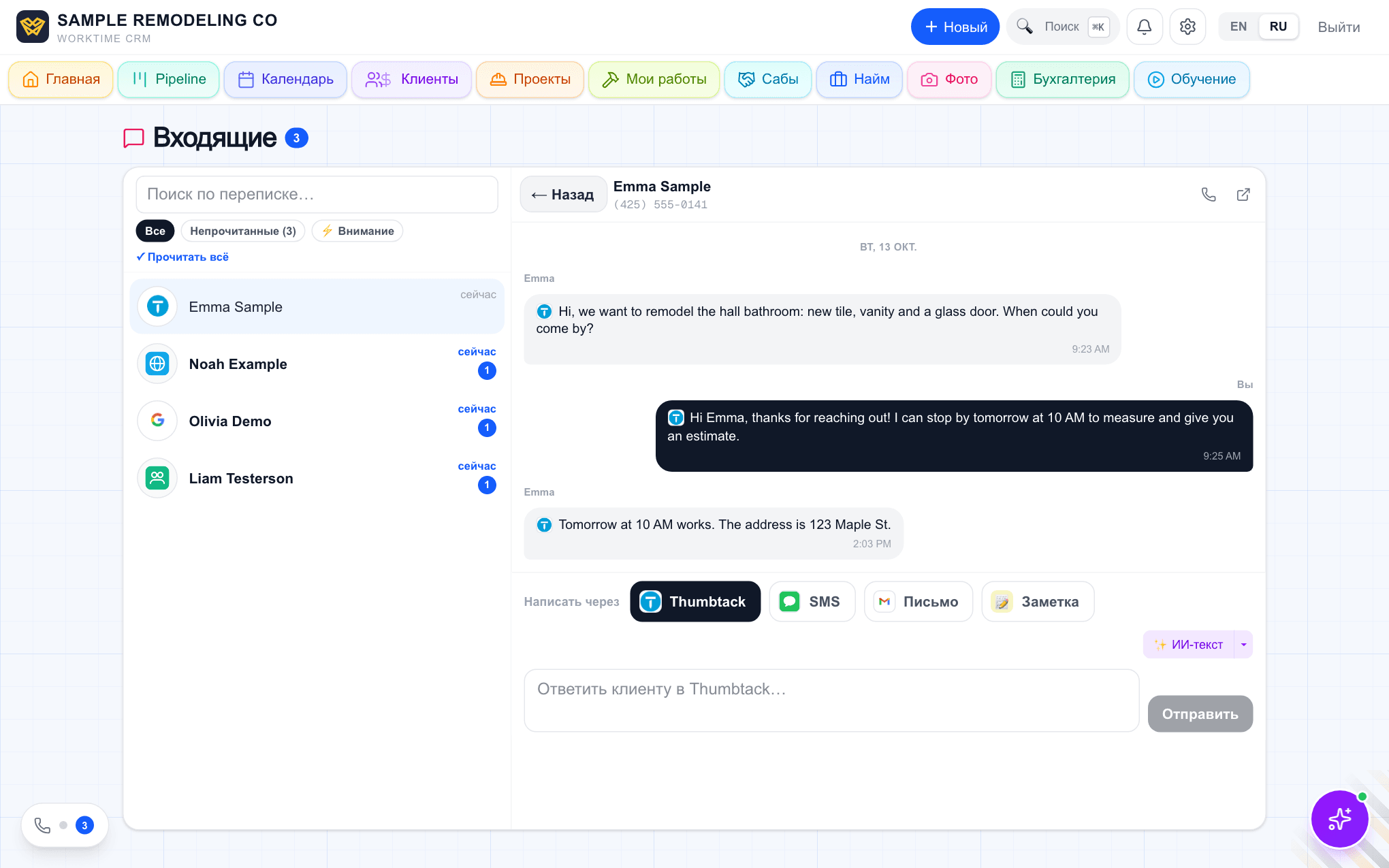Switch language to EN
1389x868 pixels.
pos(1239,27)
